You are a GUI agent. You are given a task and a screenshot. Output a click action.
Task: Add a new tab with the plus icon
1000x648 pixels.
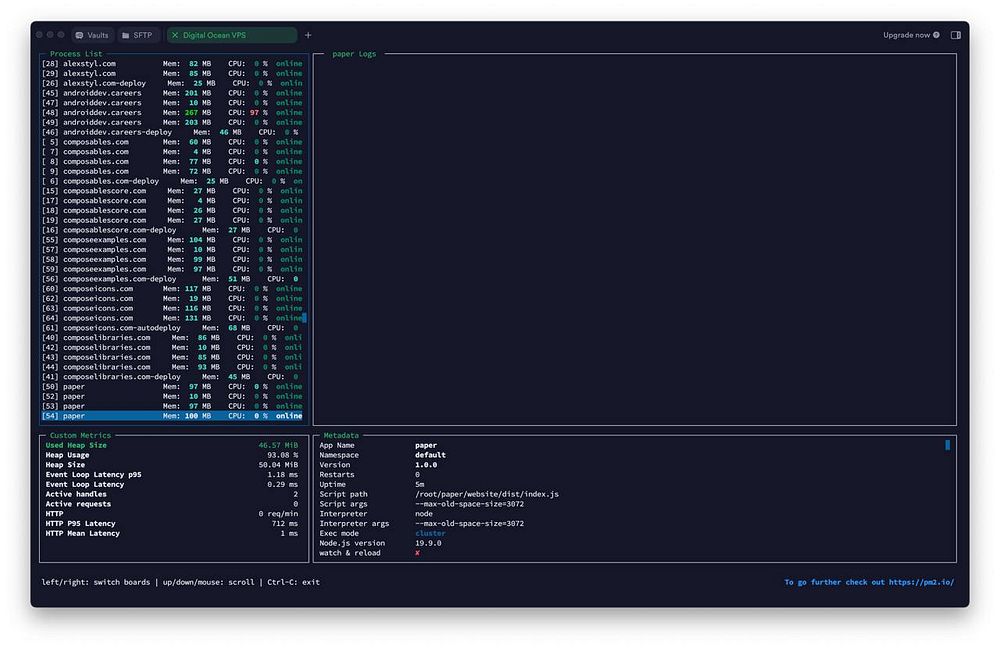point(308,35)
